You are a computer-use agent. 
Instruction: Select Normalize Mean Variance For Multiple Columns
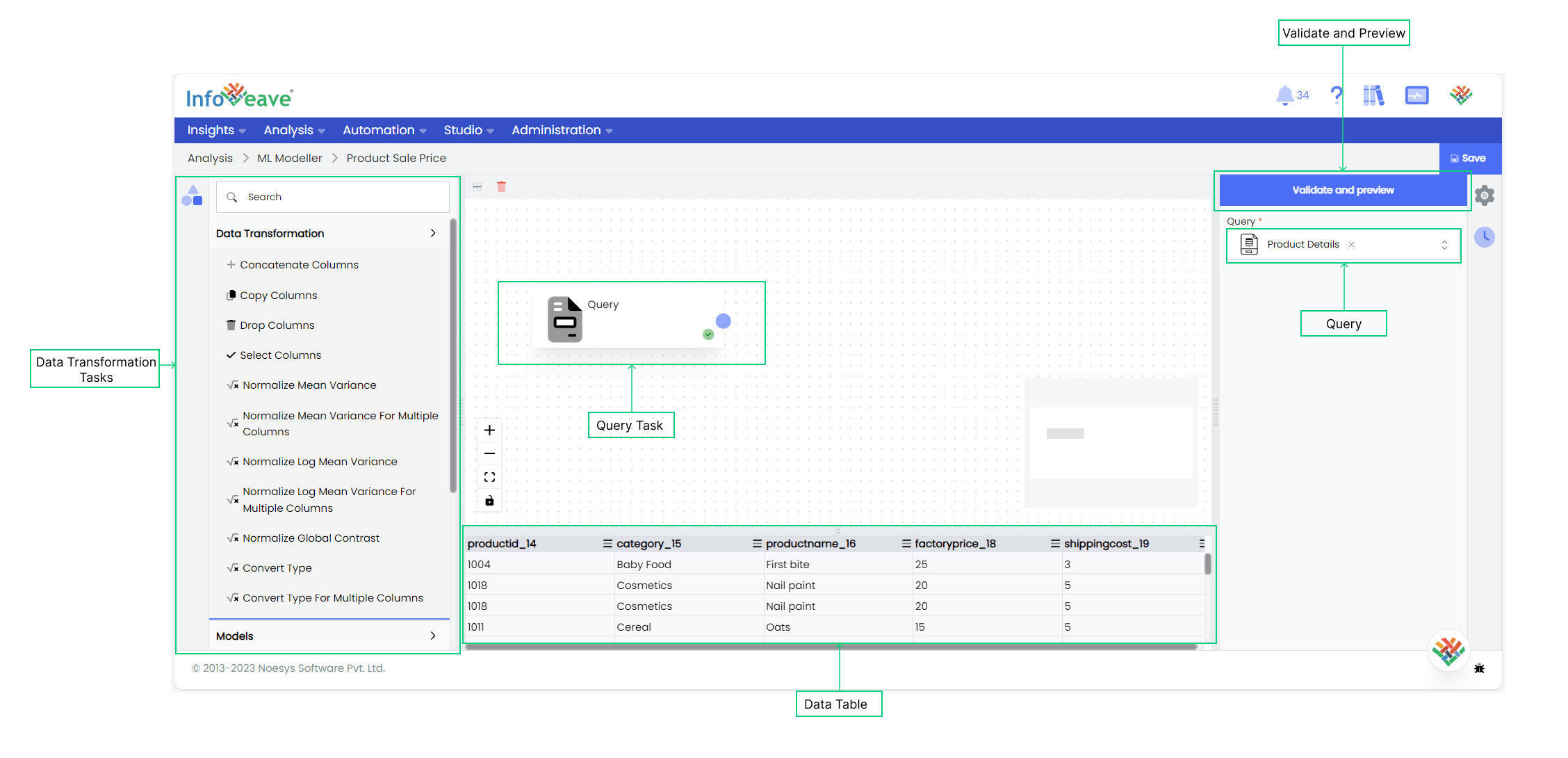(x=332, y=424)
